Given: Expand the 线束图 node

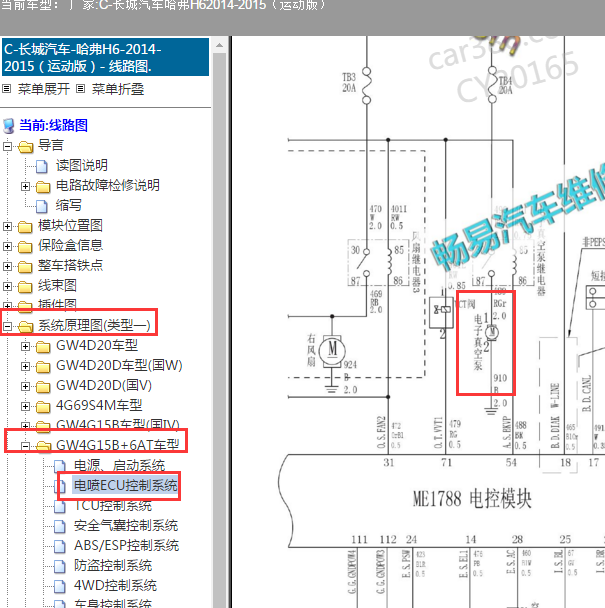Looking at the screenshot, I should [7, 287].
